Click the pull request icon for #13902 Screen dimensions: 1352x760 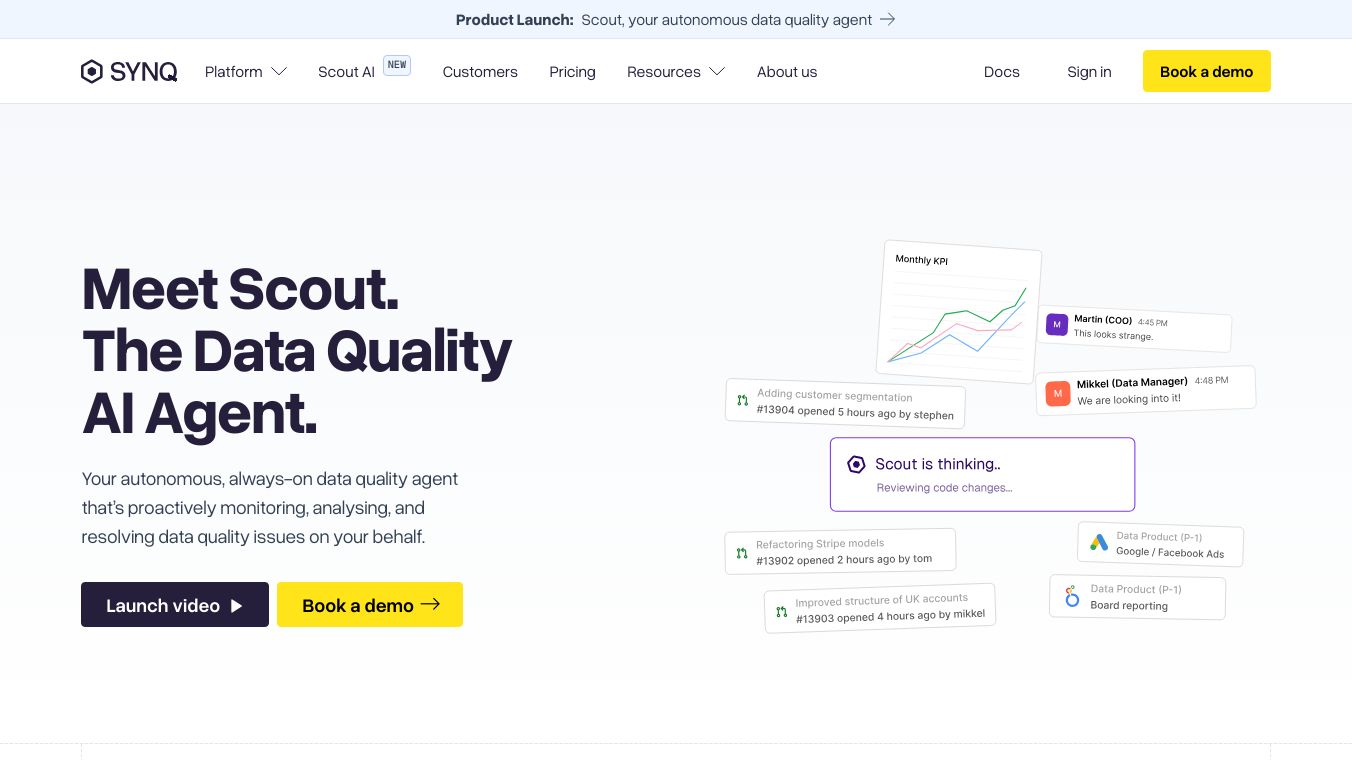pyautogui.click(x=741, y=553)
